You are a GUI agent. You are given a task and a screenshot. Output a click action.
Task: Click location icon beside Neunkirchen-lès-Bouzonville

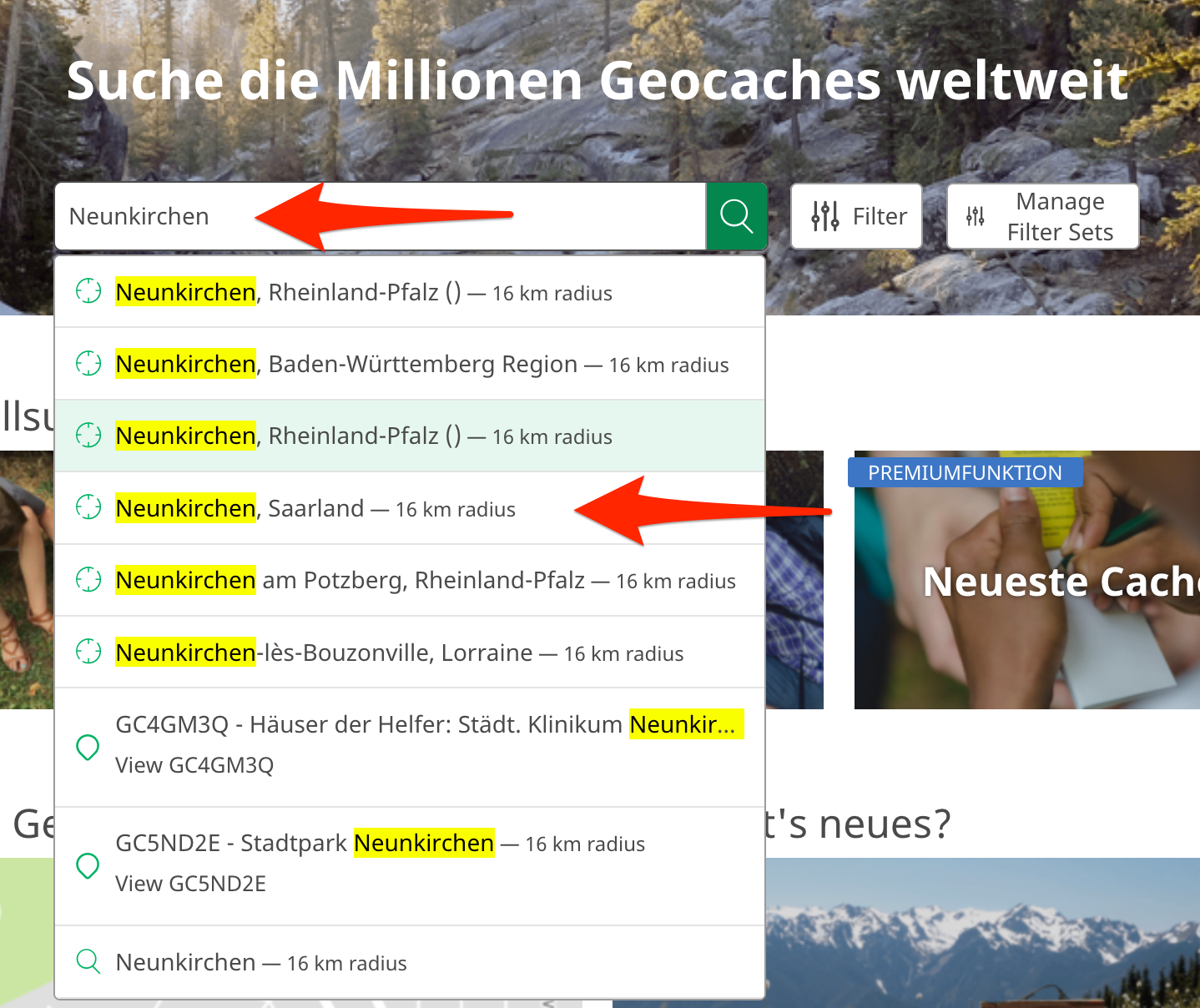[88, 652]
